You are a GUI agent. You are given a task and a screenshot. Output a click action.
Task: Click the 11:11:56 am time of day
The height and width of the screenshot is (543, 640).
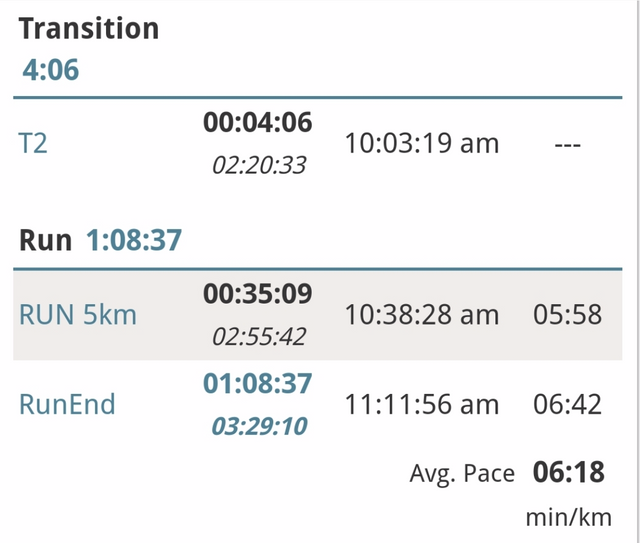pos(421,404)
